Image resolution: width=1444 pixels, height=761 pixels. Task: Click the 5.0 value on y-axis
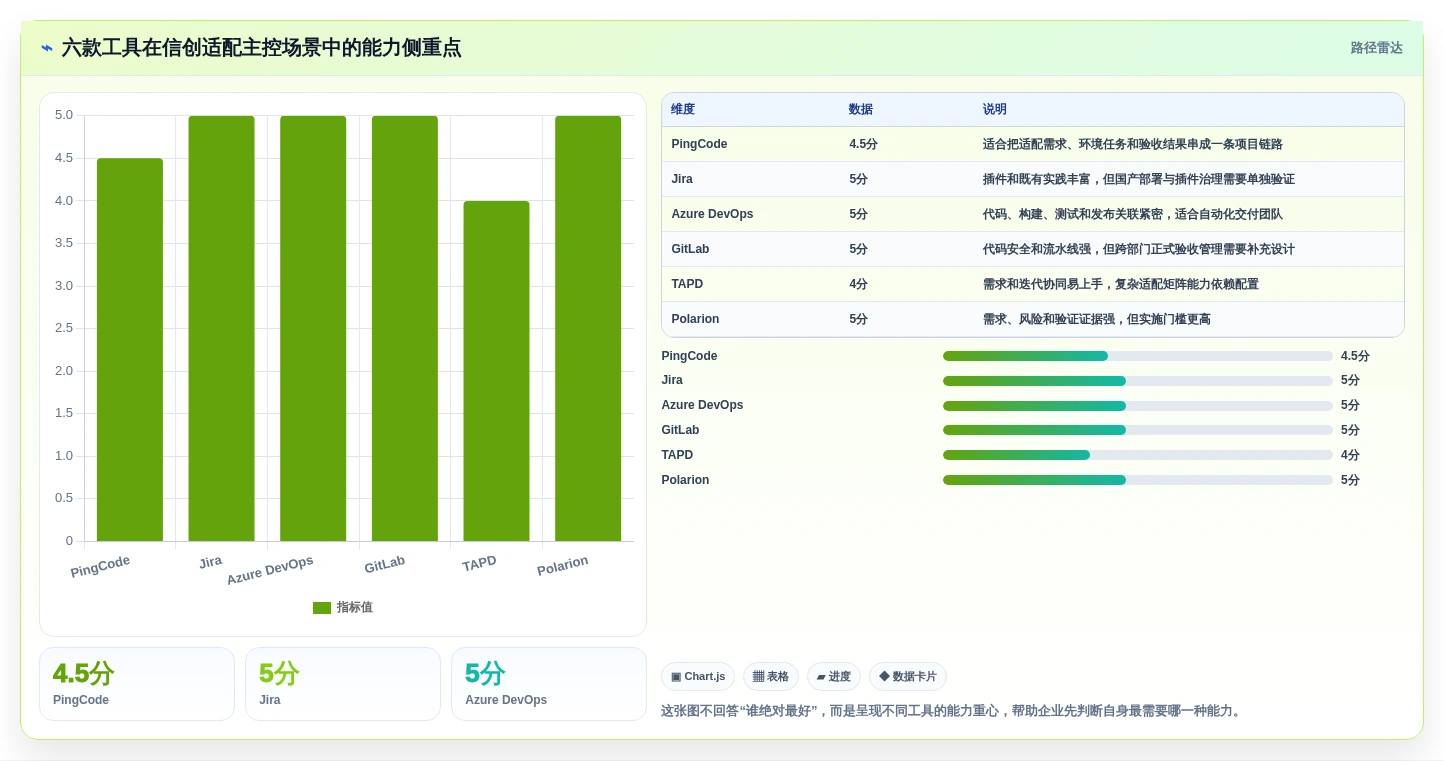pyautogui.click(x=64, y=115)
